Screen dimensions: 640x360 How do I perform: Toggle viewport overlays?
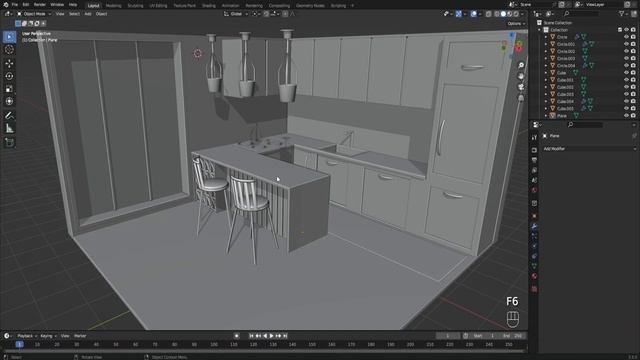(473, 14)
